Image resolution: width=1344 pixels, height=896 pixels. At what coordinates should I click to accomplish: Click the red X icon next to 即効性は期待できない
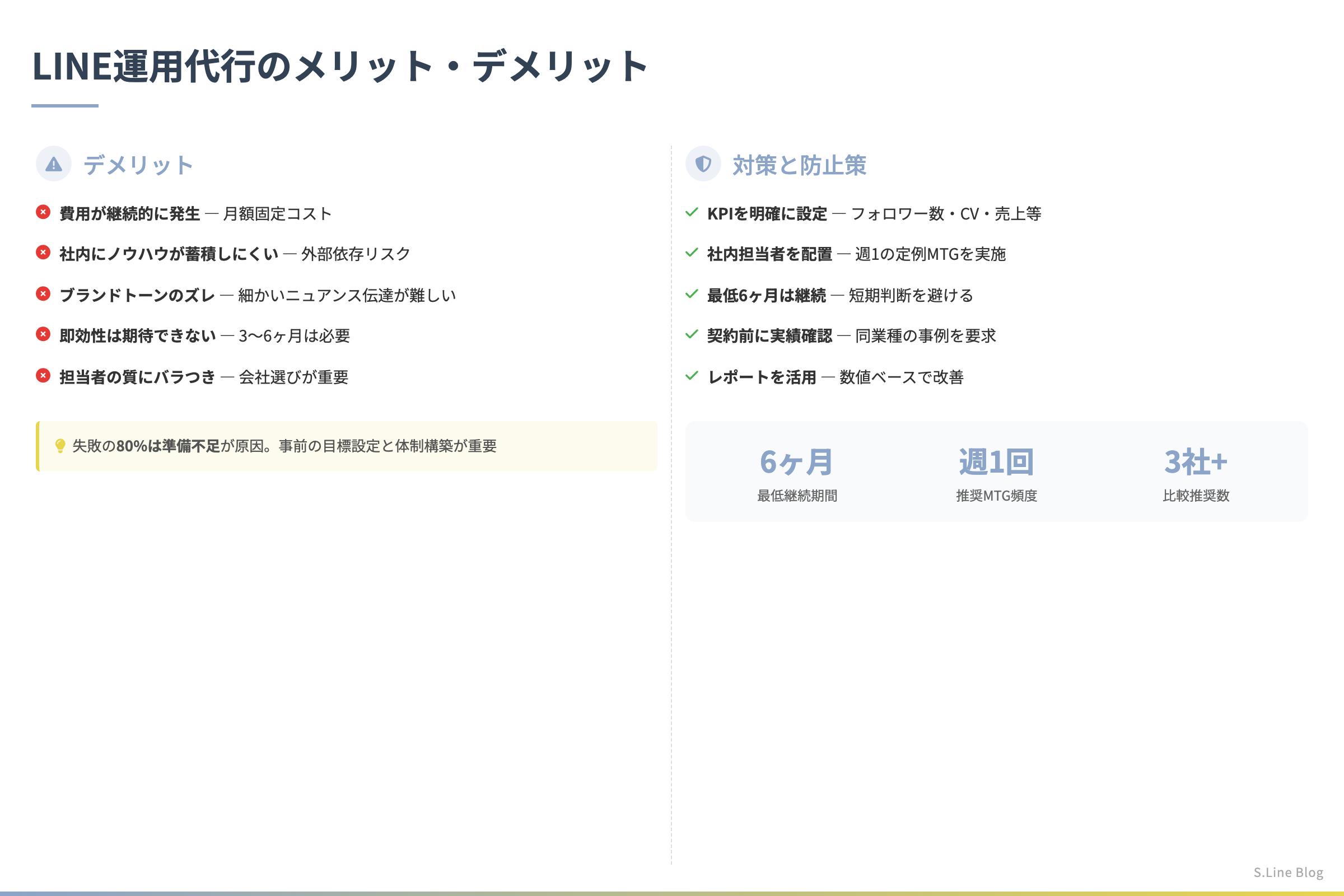tap(43, 334)
